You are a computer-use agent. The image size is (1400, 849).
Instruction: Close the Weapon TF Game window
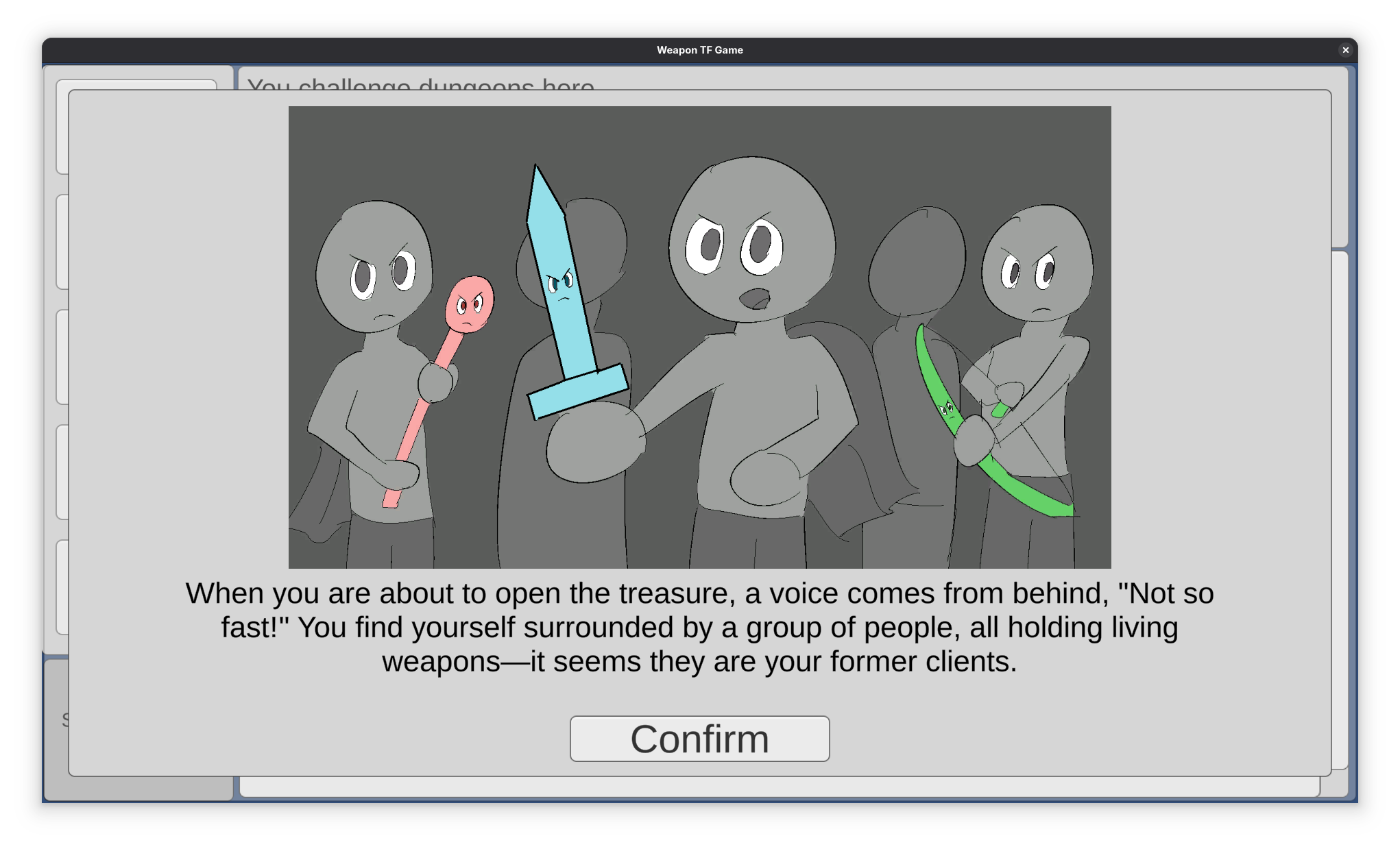click(x=1345, y=50)
